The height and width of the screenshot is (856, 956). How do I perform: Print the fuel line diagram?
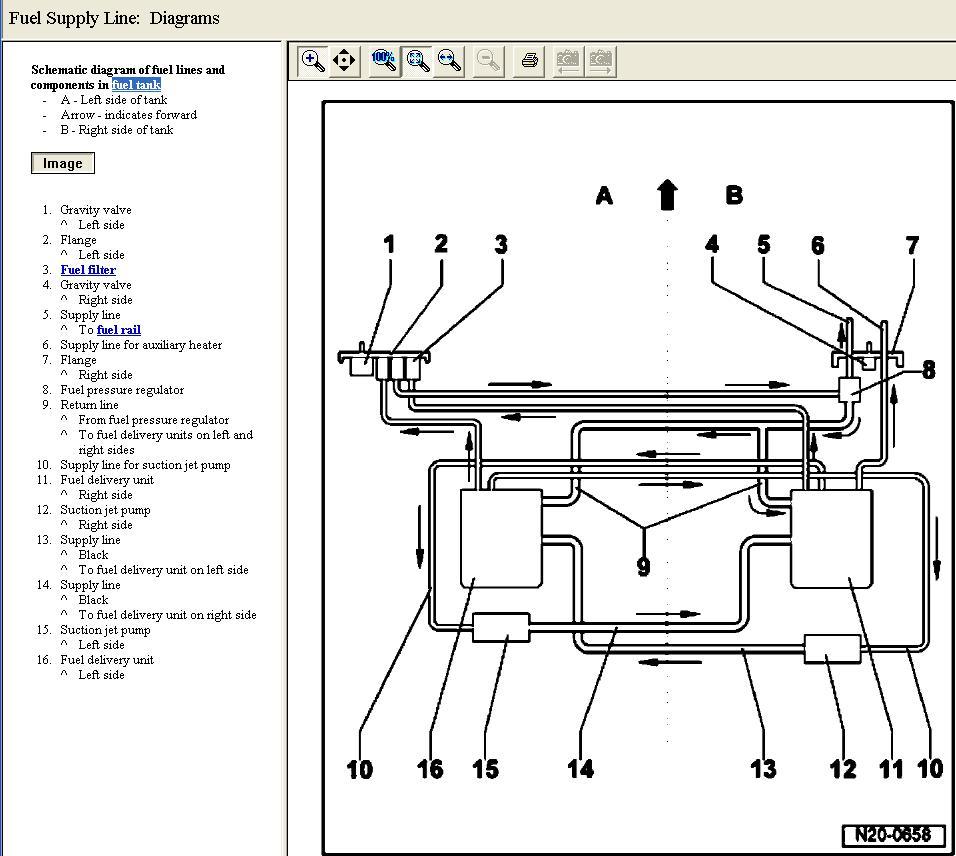[529, 61]
